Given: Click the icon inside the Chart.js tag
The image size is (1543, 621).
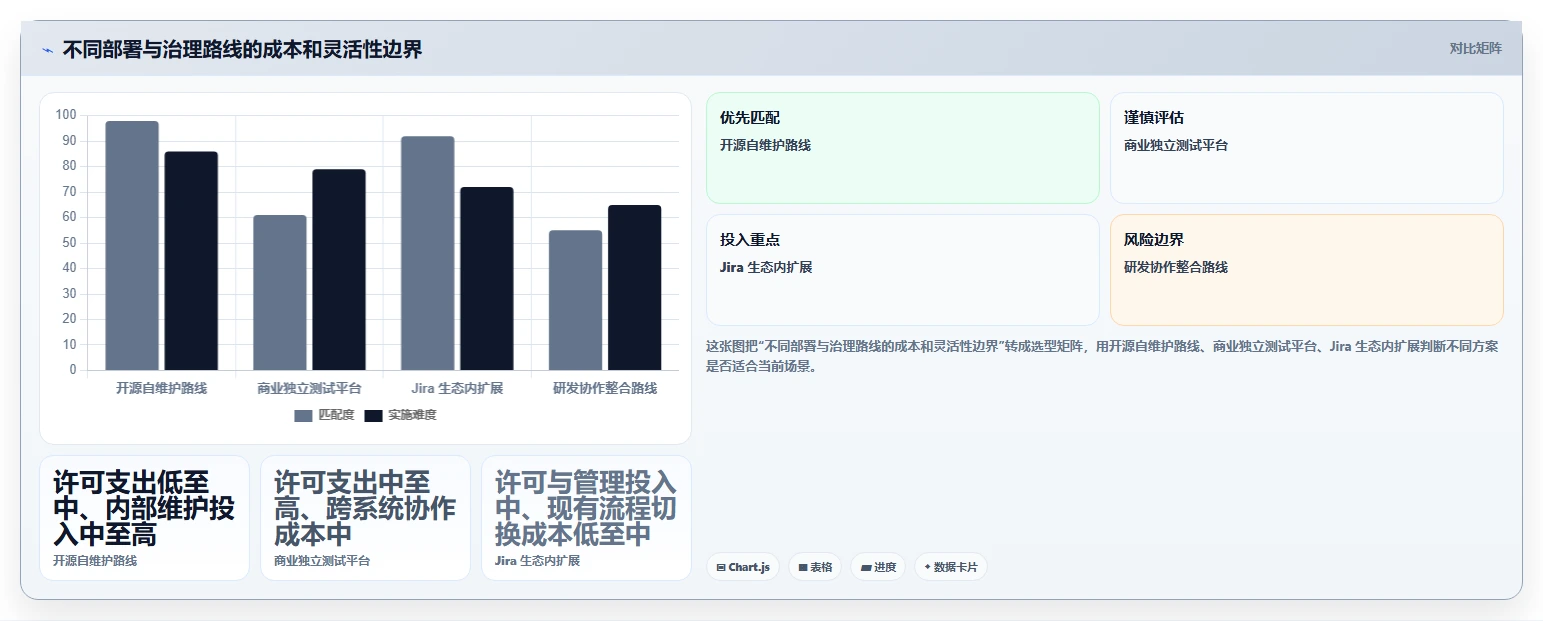Looking at the screenshot, I should pos(721,568).
